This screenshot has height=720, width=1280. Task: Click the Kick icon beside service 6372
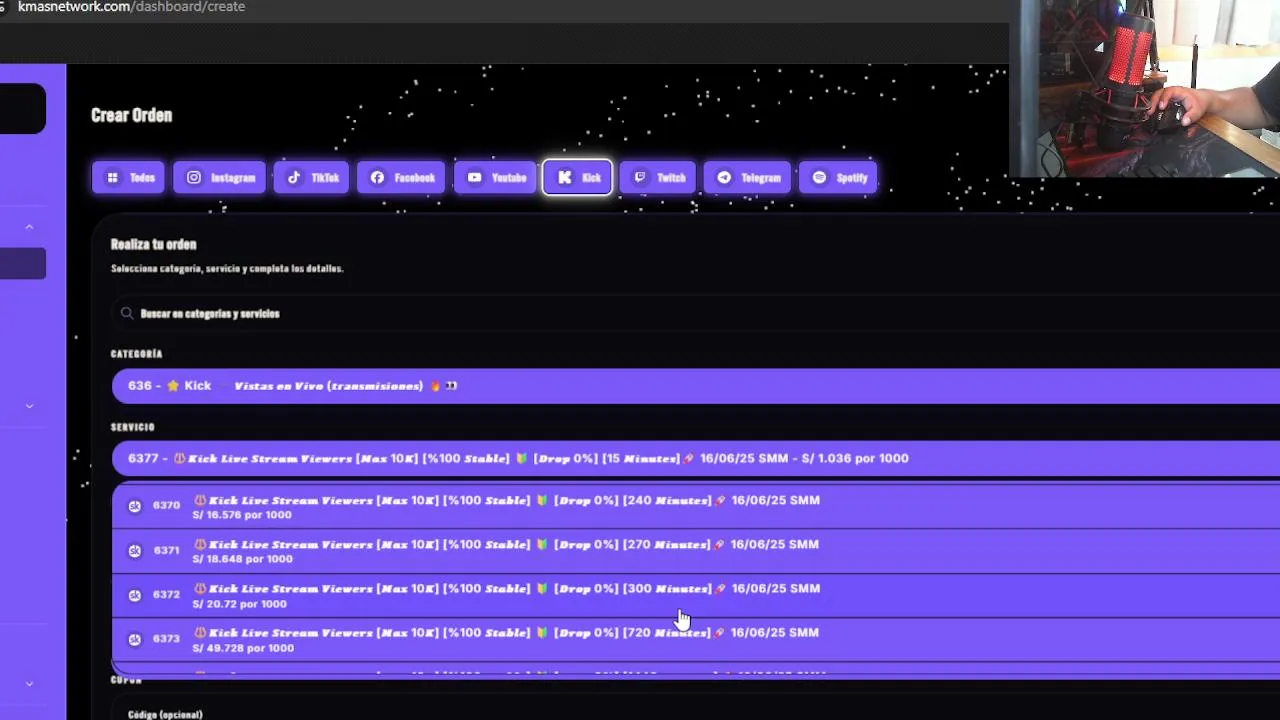pyautogui.click(x=135, y=595)
